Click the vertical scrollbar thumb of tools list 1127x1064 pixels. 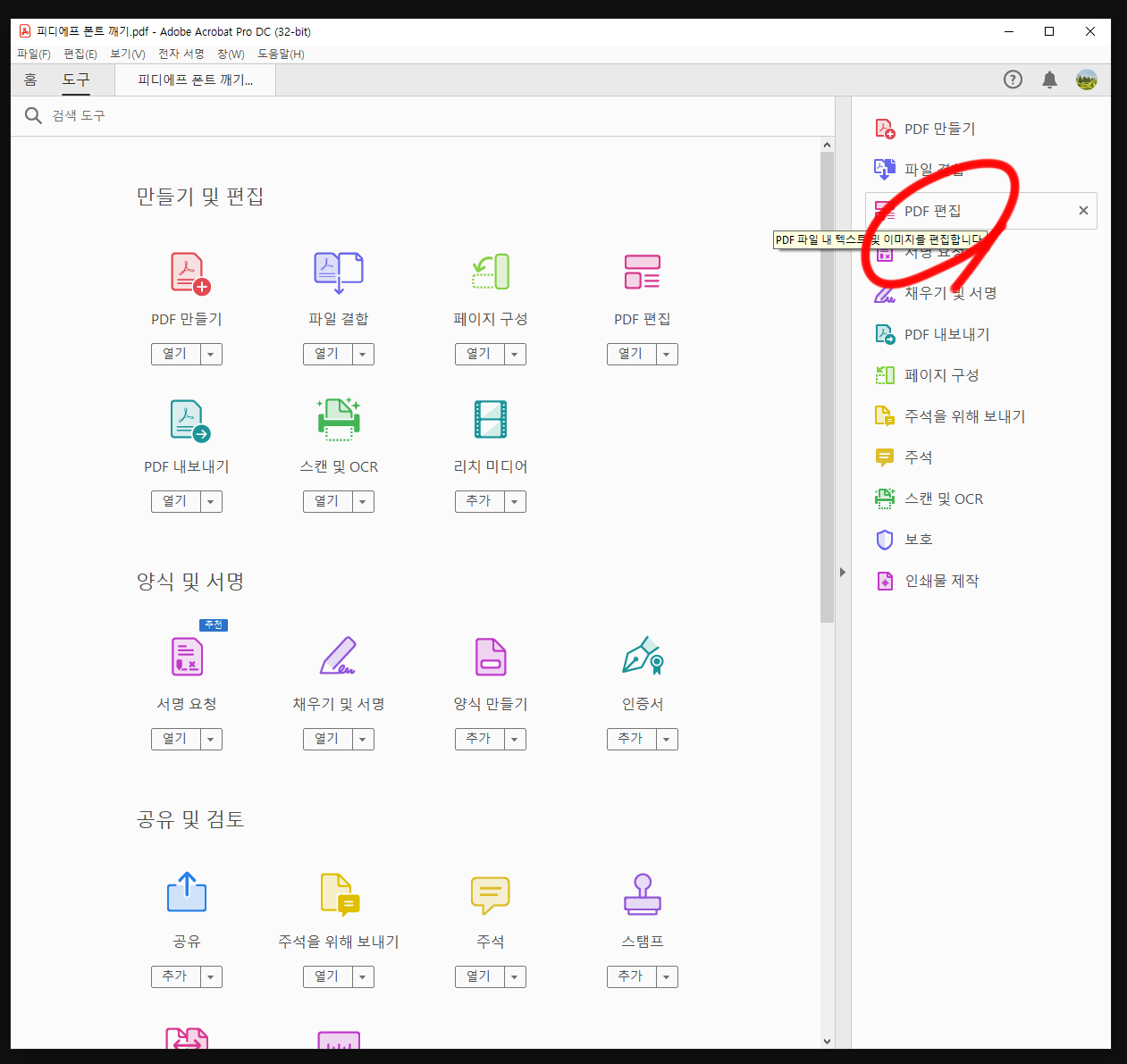pyautogui.click(x=827, y=387)
